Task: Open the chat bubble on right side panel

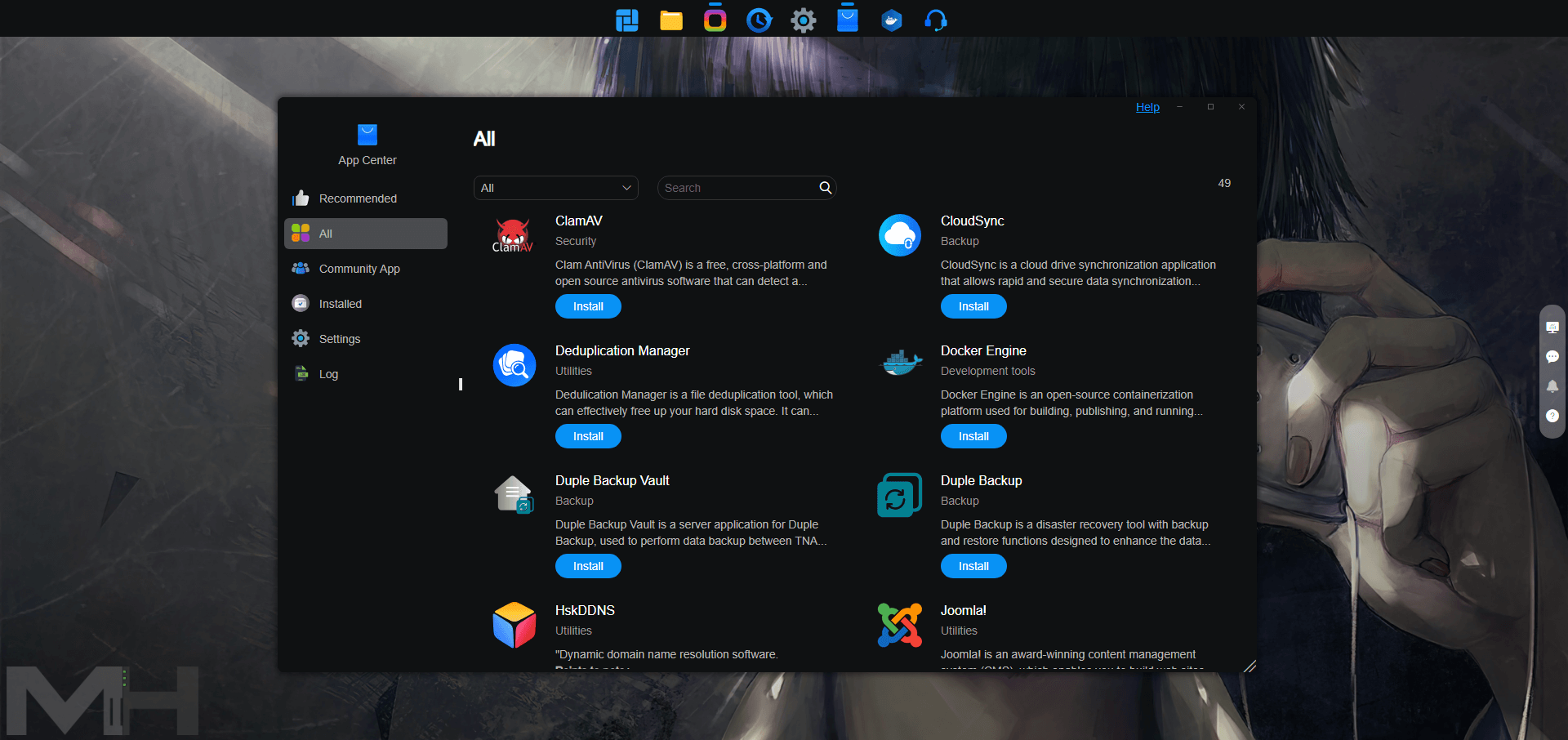Action: pos(1552,357)
